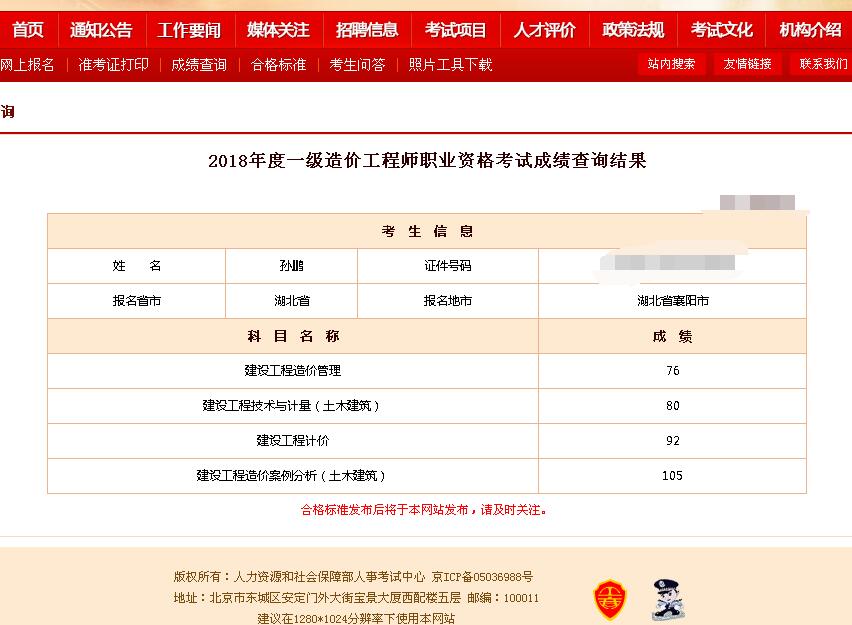Navigate to 考试项目 section

point(455,30)
